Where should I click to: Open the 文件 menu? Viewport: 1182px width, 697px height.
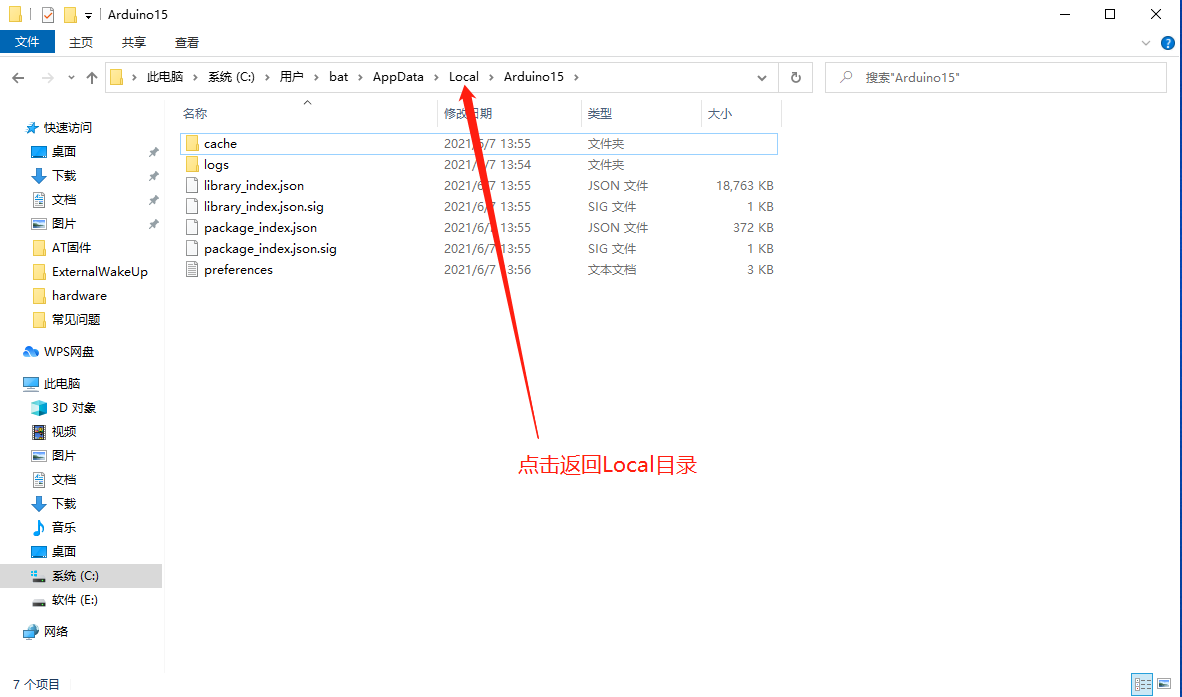pyautogui.click(x=27, y=42)
